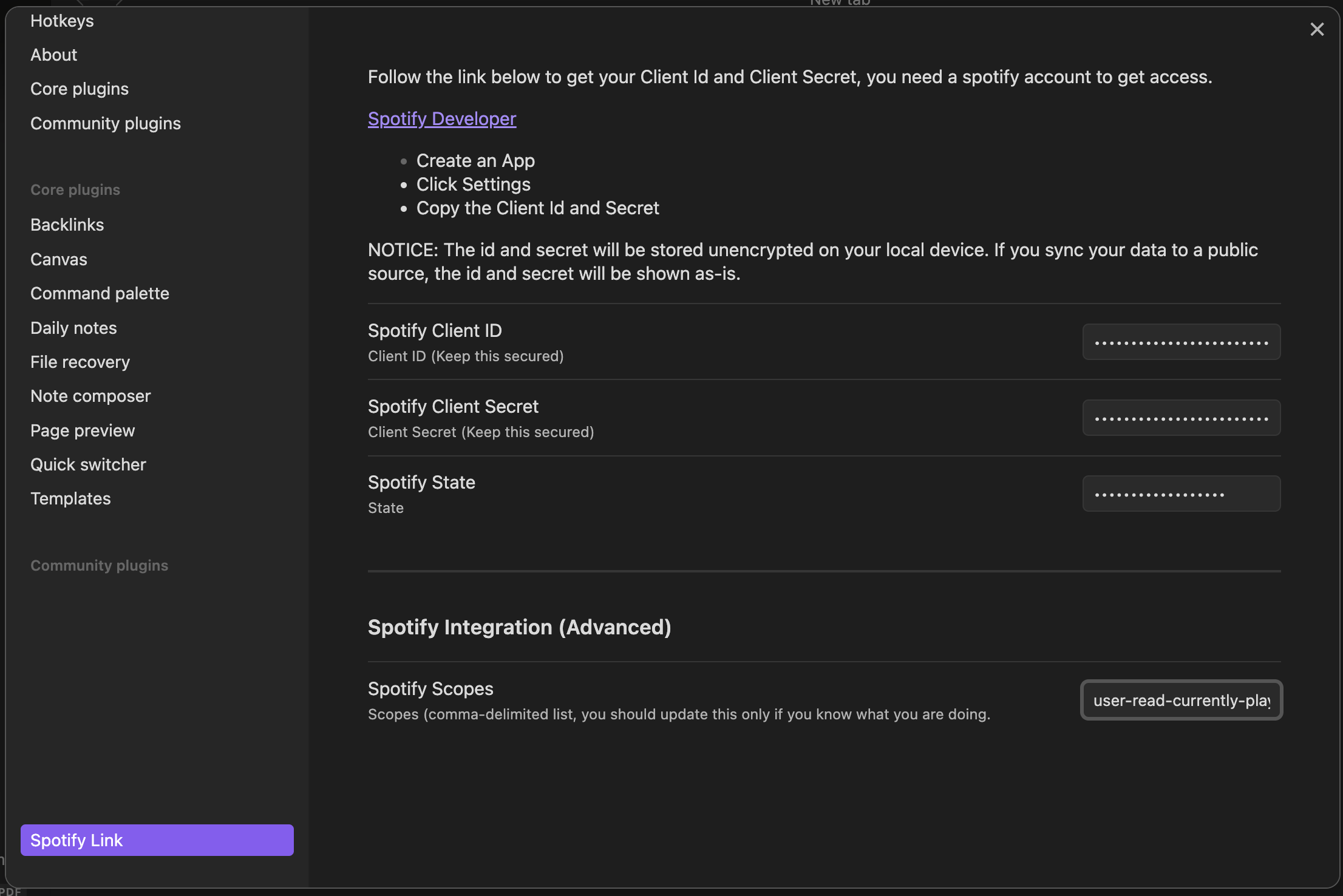Viewport: 1343px width, 896px height.
Task: Click the 'Spotify State' setting label
Action: [x=421, y=482]
